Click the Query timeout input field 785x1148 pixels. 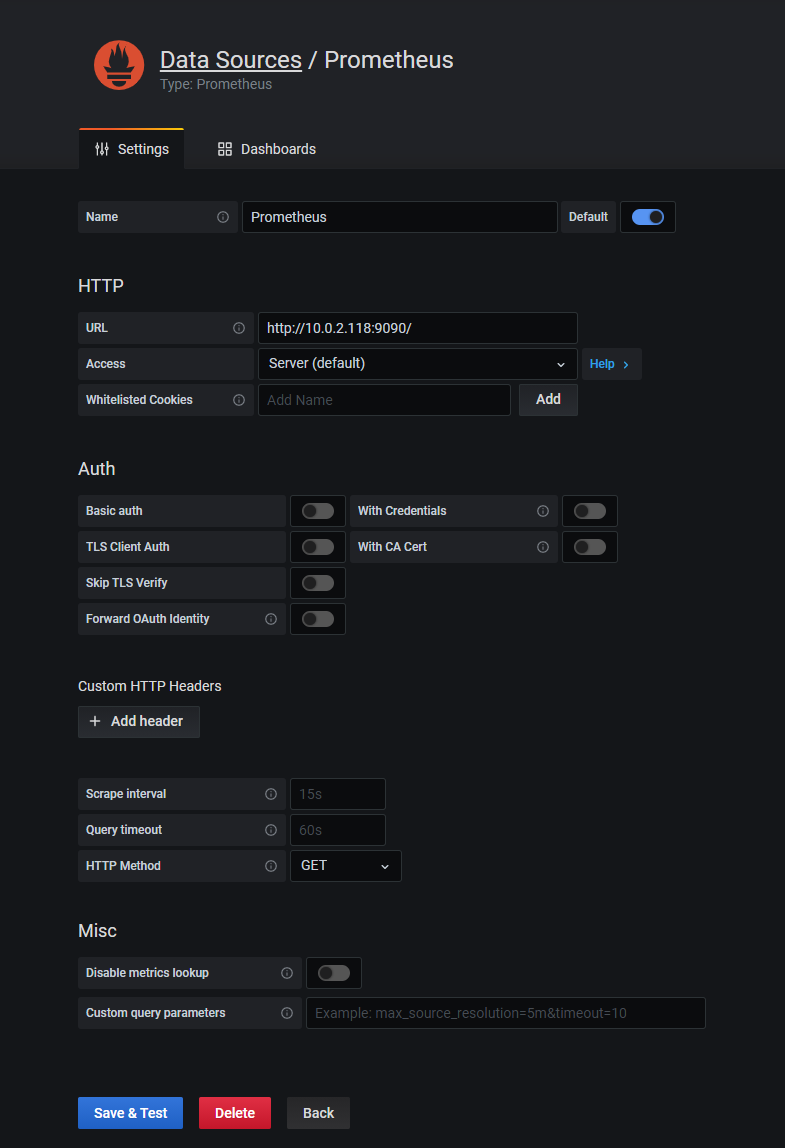(x=337, y=830)
